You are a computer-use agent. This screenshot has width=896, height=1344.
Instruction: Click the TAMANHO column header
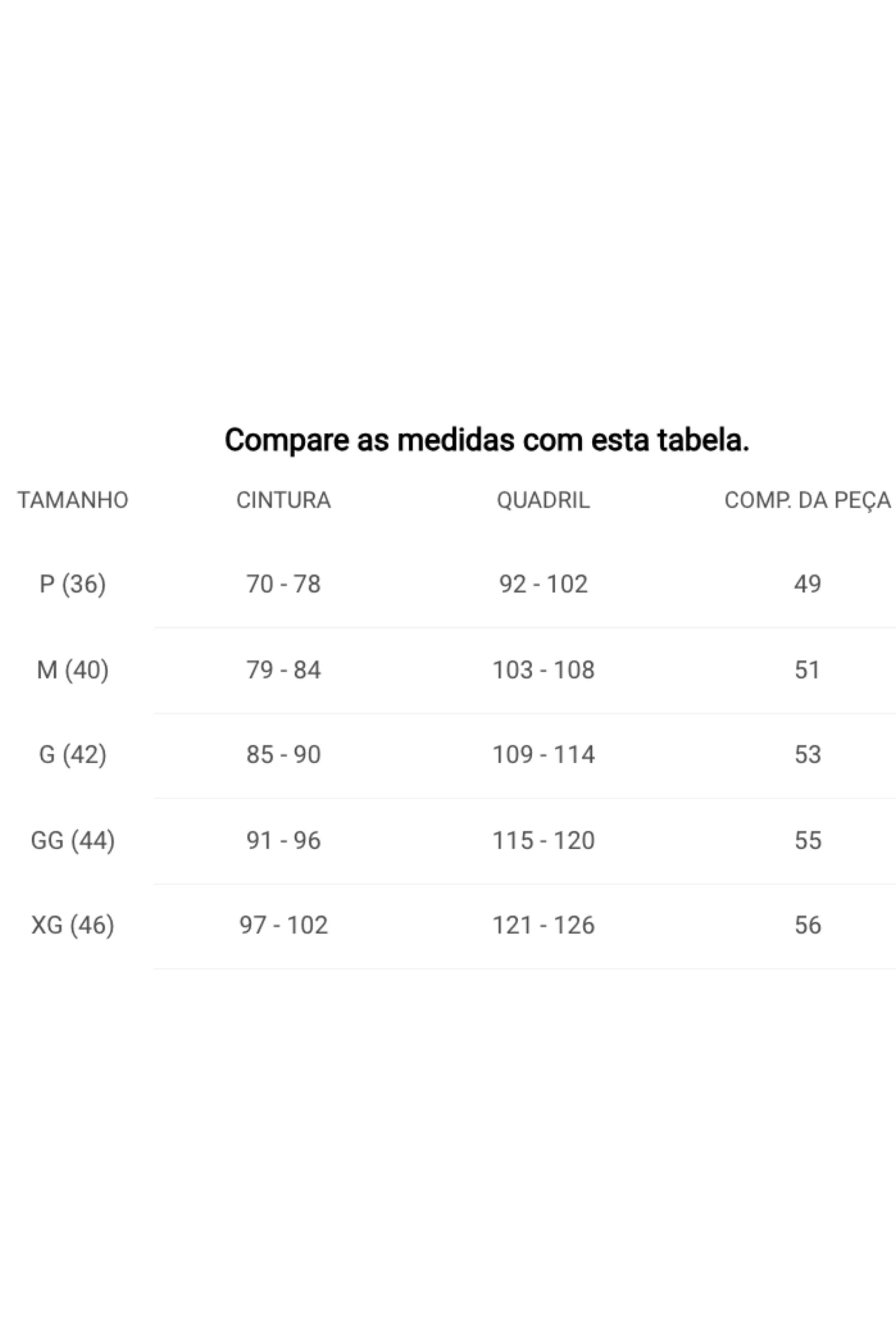click(73, 500)
